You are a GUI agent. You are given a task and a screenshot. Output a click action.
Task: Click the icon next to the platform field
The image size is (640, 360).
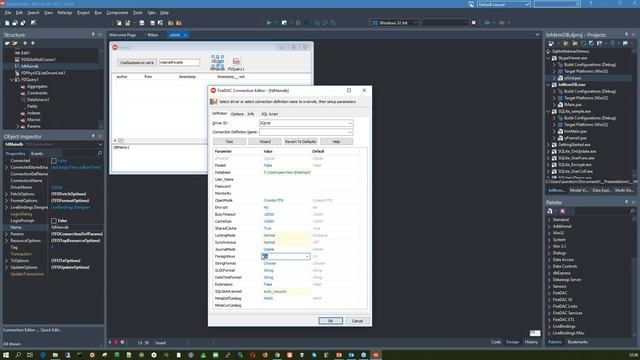[x=473, y=23]
